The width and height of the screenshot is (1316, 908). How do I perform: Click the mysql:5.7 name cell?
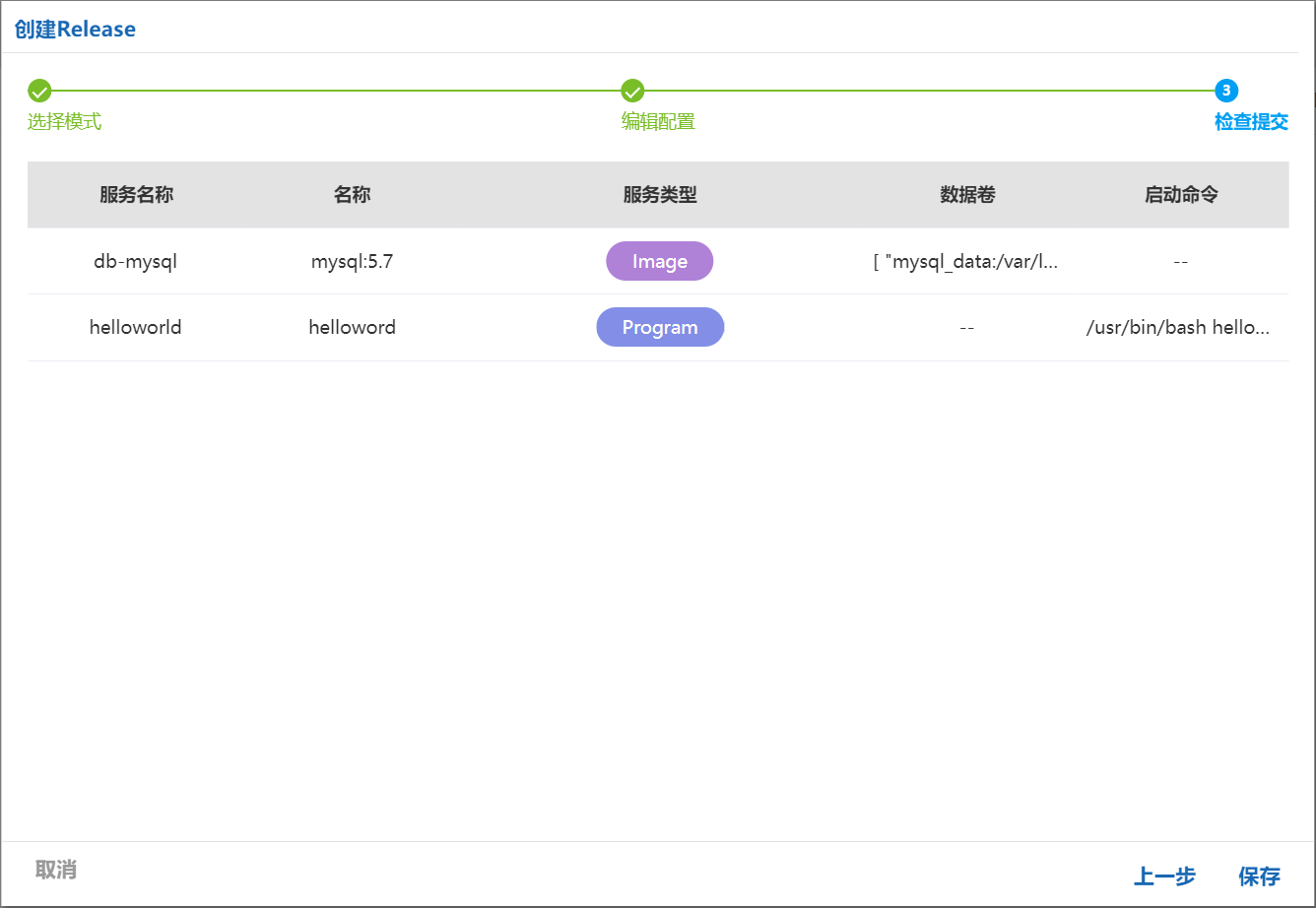pyautogui.click(x=352, y=261)
